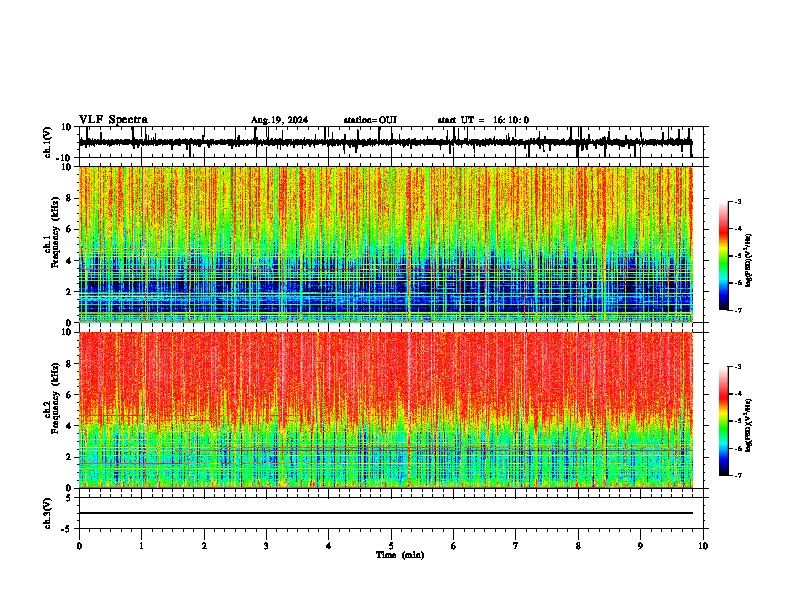Click the ch.2 spectrogram plot
The image size is (792, 612).
[x=386, y=410]
